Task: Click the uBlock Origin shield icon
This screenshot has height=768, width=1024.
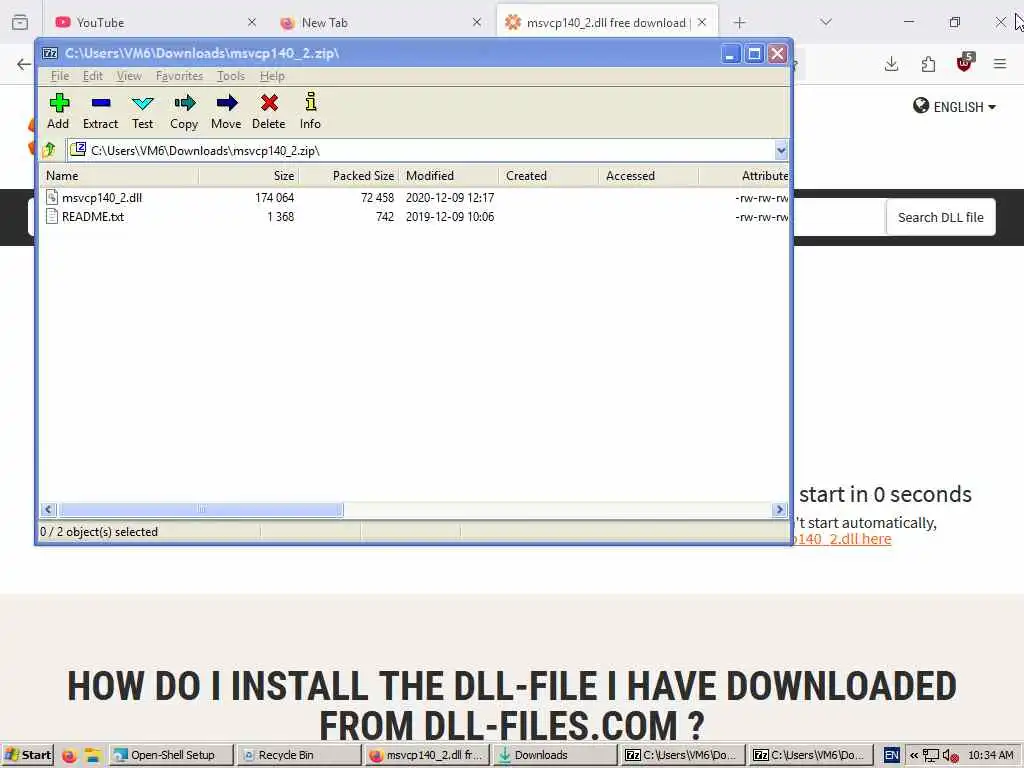Action: (x=965, y=63)
